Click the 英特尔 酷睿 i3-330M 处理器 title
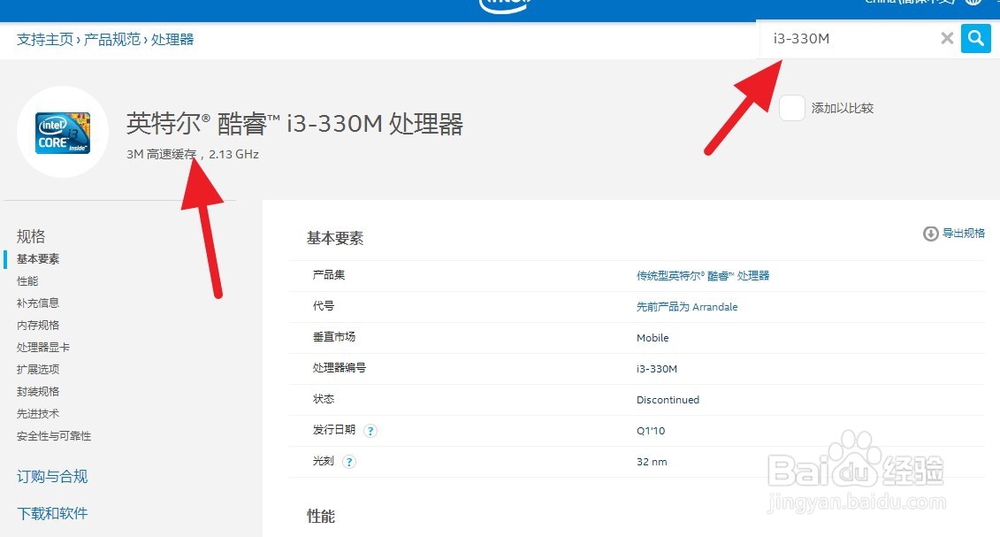 coord(295,124)
